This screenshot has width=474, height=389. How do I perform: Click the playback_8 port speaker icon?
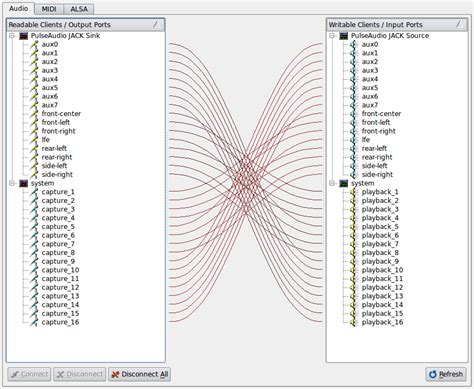354,253
